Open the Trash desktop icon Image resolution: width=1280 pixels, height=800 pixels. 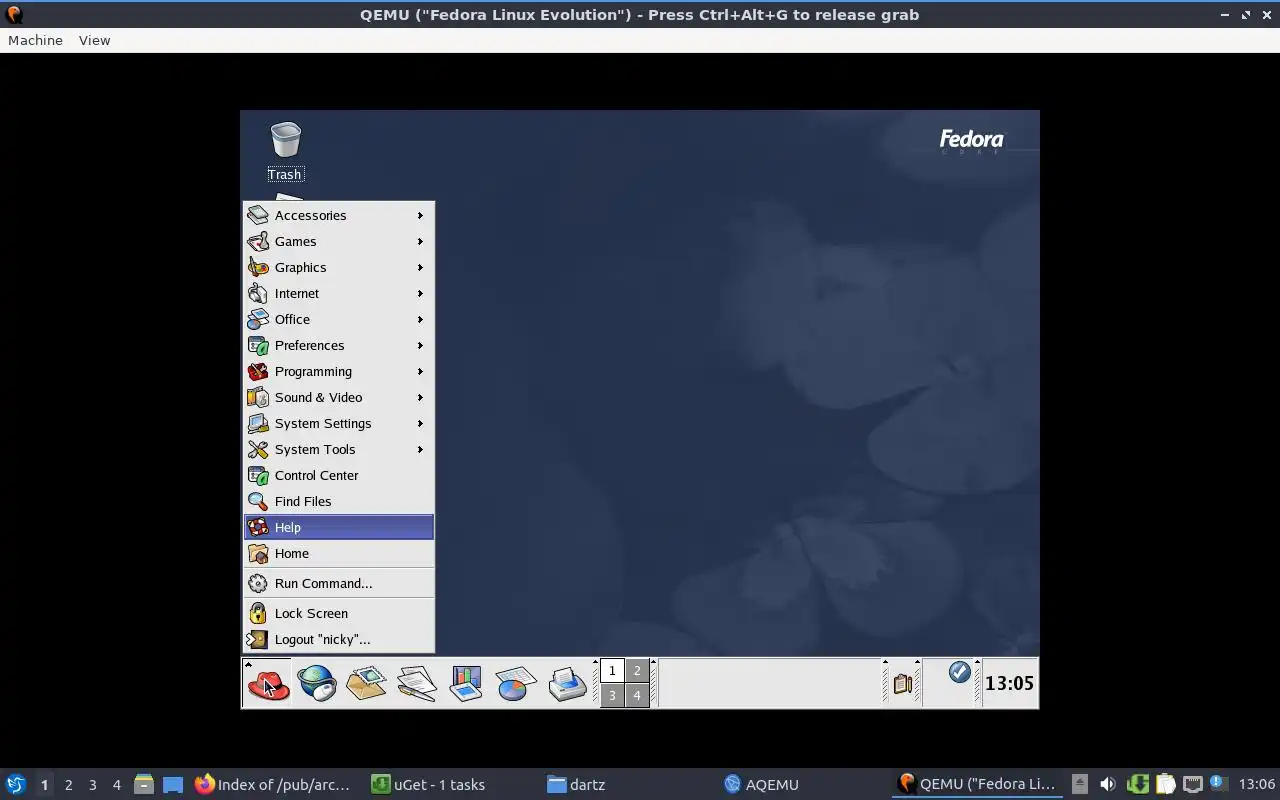coord(285,152)
